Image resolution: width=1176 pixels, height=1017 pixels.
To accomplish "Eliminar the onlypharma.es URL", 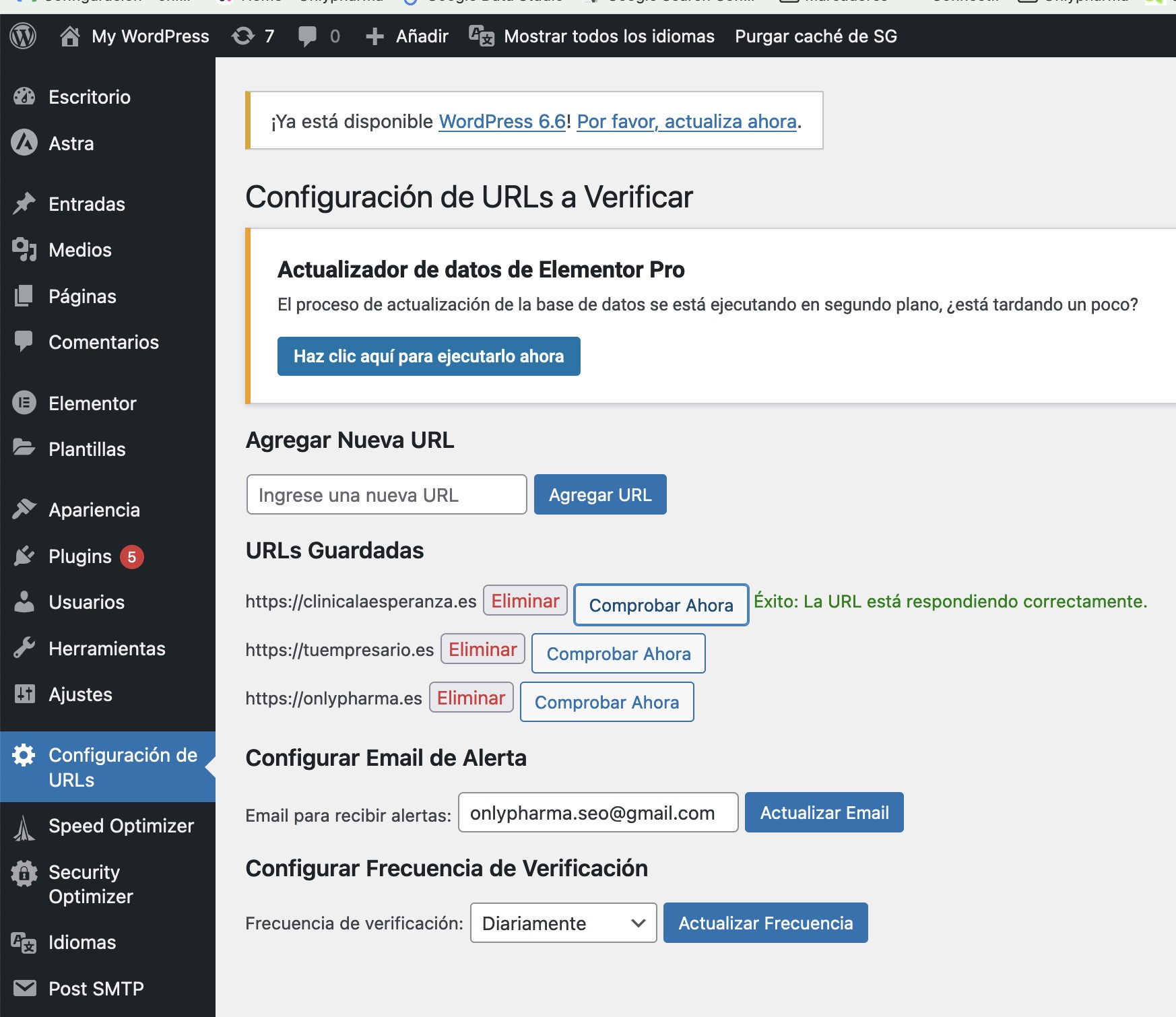I will (471, 698).
